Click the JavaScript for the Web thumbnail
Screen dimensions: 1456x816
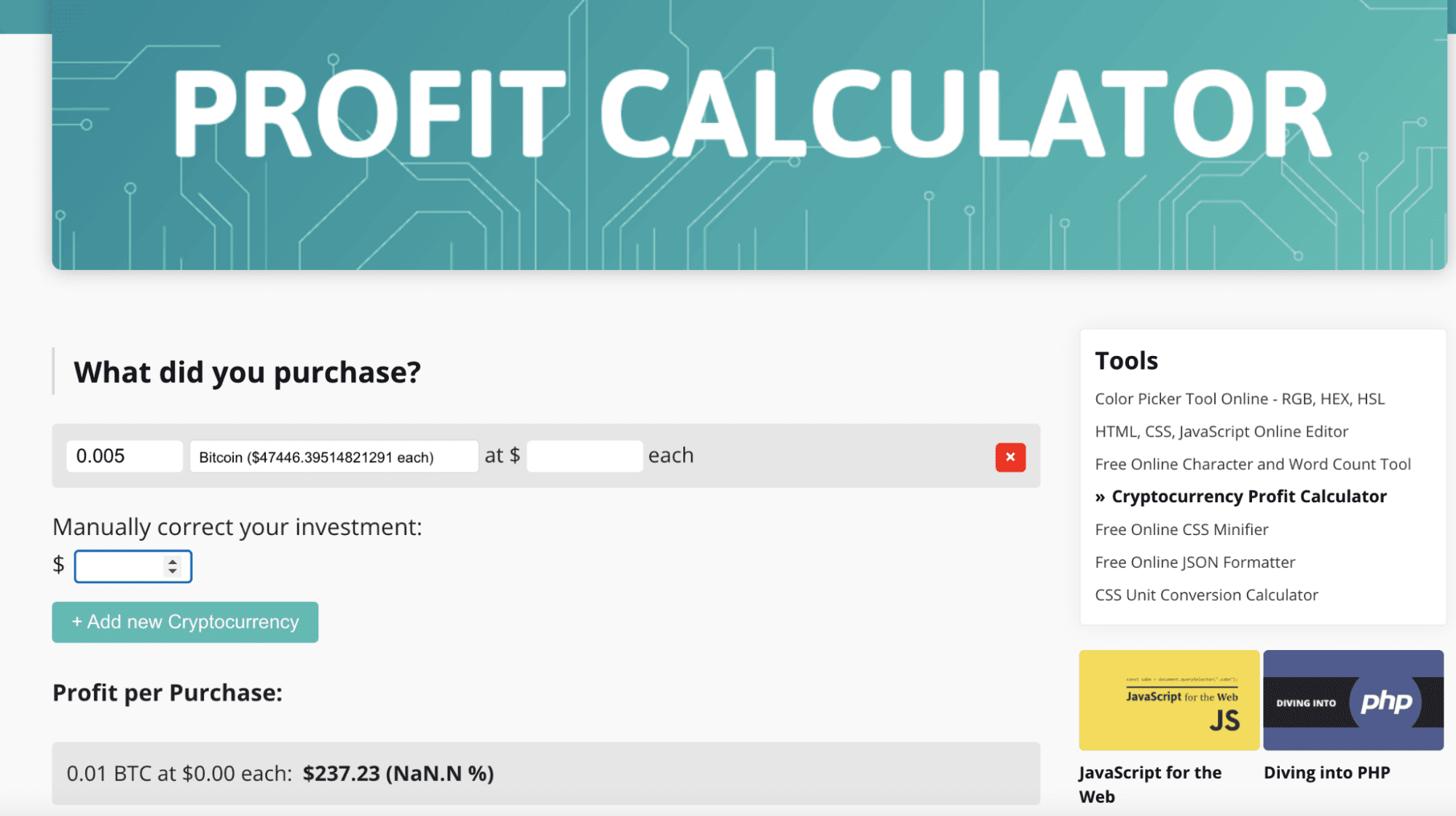tap(1168, 700)
